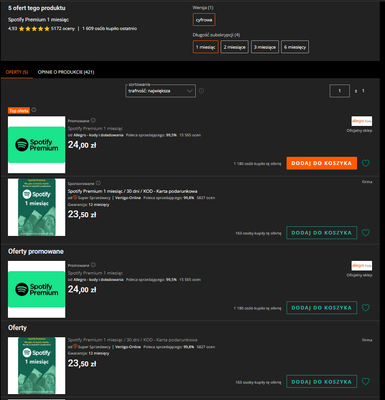Viewport: 385px width, 400px height.
Task: Favorite the sponsored 23,50 zł Vertigo-Online offer via its heart icon
Action: [x=366, y=233]
